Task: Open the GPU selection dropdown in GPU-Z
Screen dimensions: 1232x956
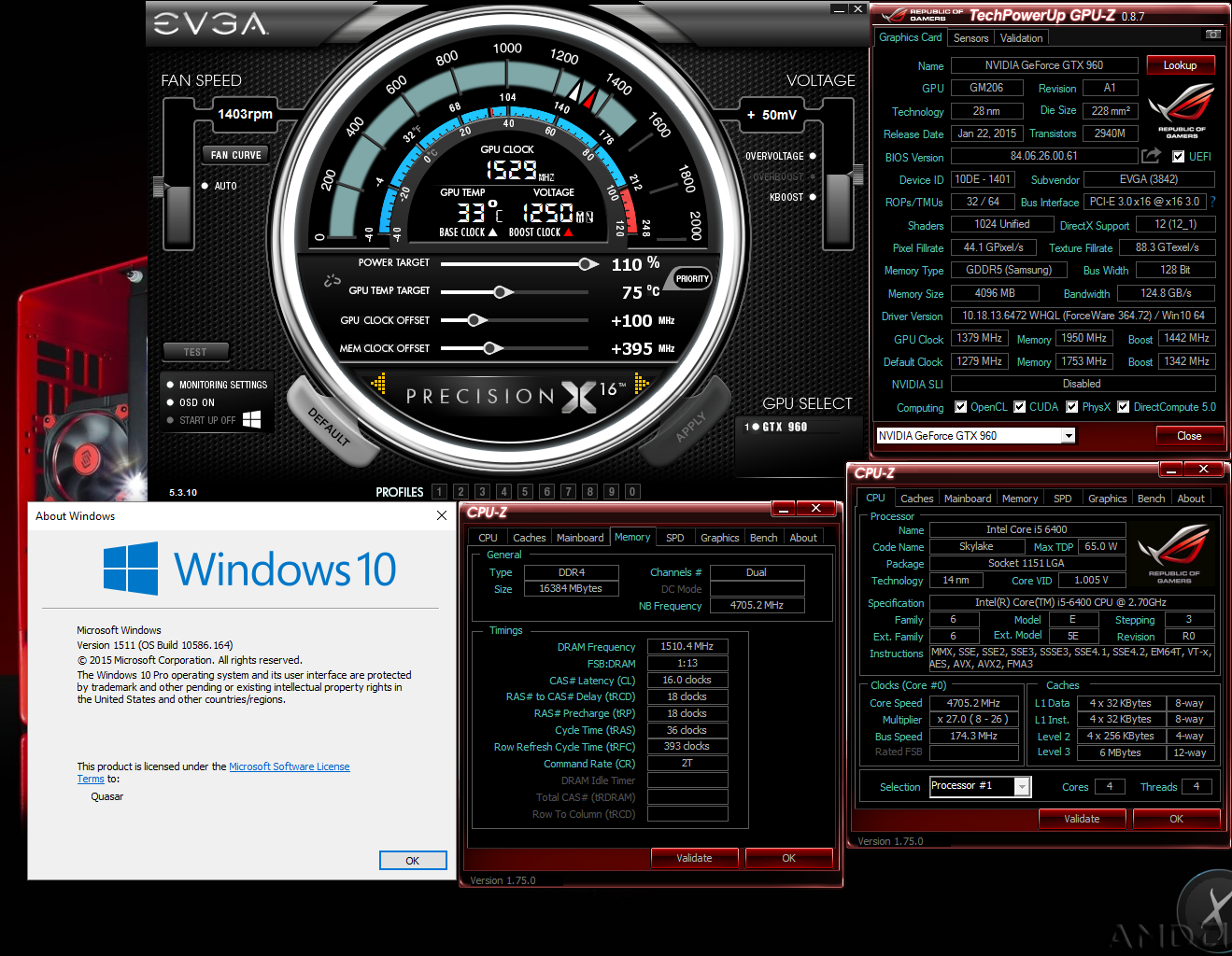Action: (x=1069, y=436)
